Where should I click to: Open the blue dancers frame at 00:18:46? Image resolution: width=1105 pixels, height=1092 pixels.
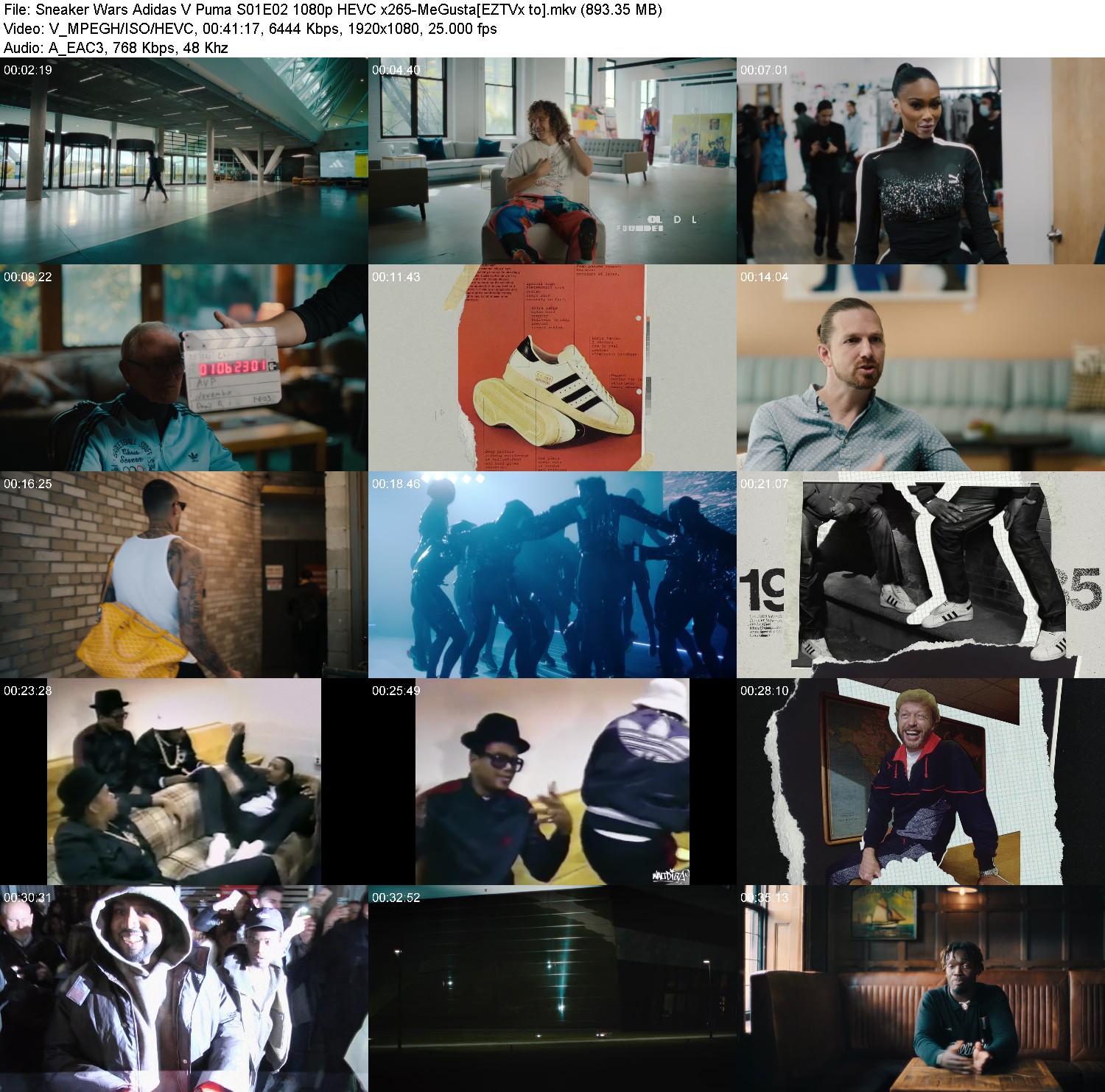[552, 575]
